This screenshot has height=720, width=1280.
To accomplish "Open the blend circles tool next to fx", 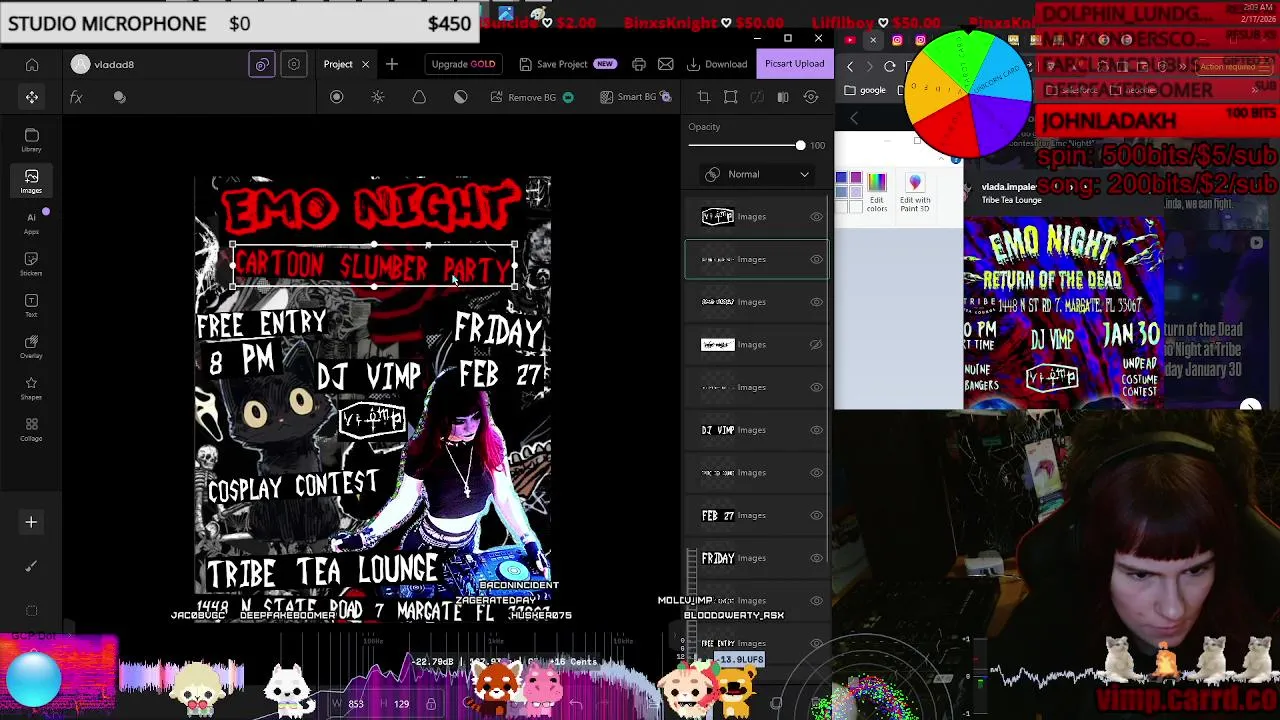I will (x=119, y=97).
